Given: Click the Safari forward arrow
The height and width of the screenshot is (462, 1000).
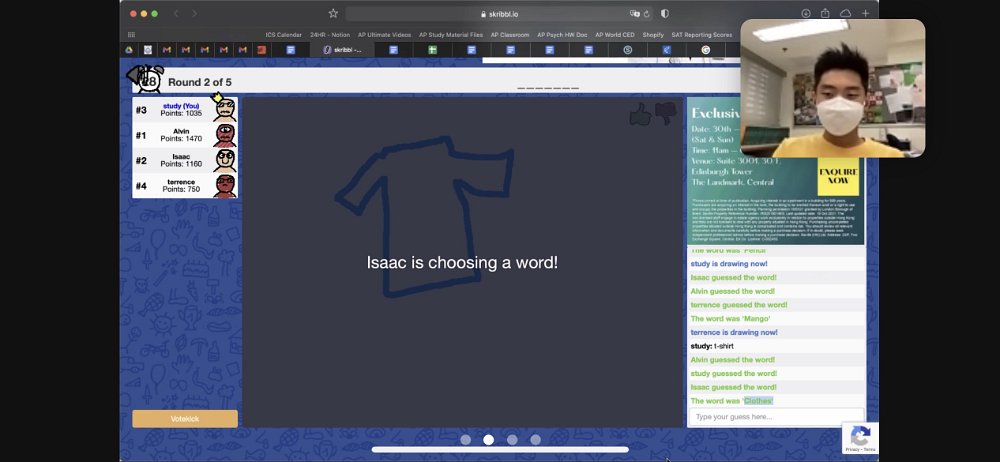Looking at the screenshot, I should tap(195, 13).
